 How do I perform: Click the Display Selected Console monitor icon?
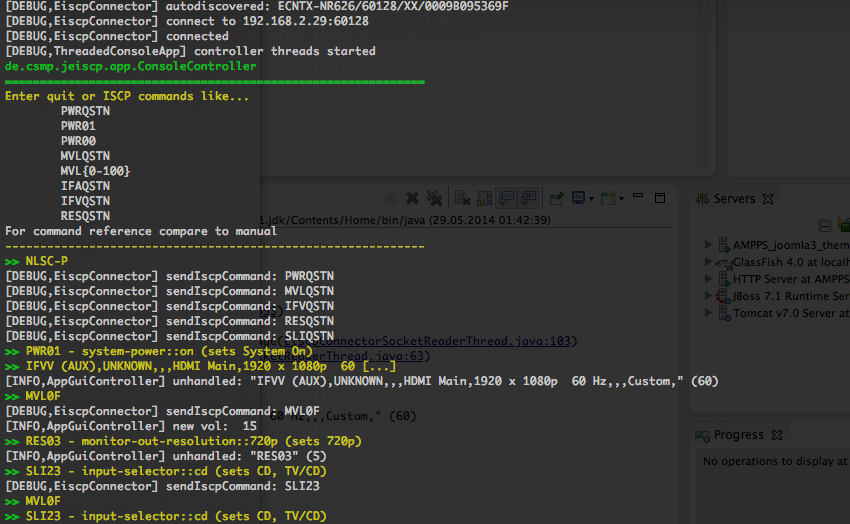tap(578, 198)
